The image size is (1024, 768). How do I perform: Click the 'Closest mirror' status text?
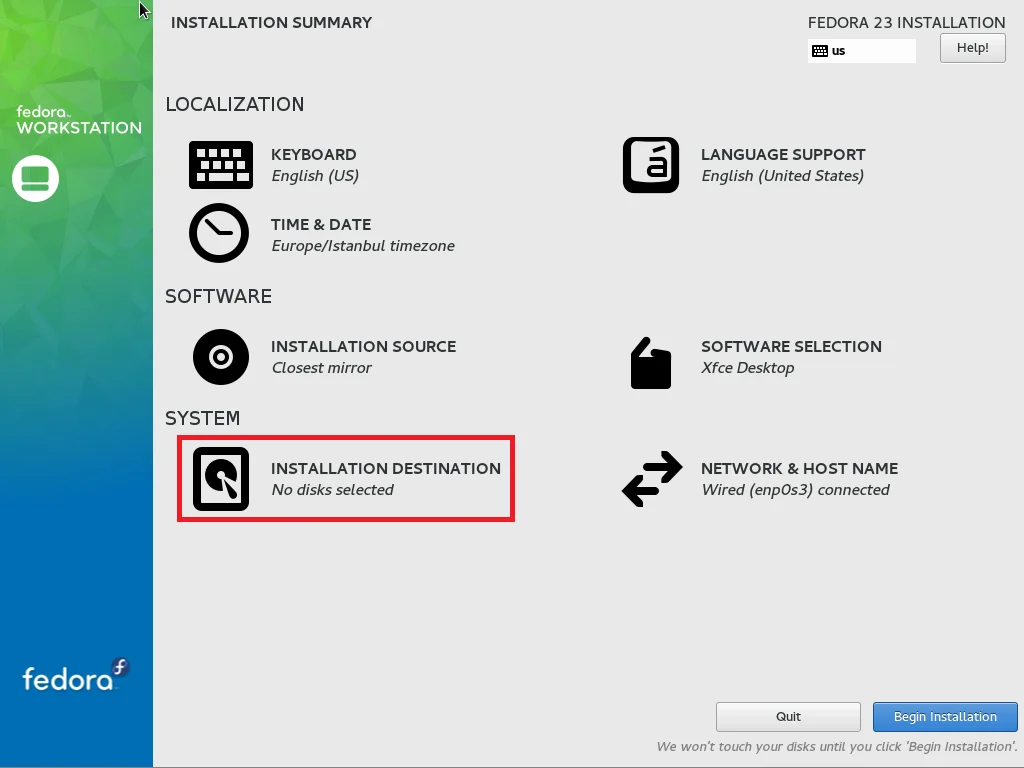[x=321, y=368]
